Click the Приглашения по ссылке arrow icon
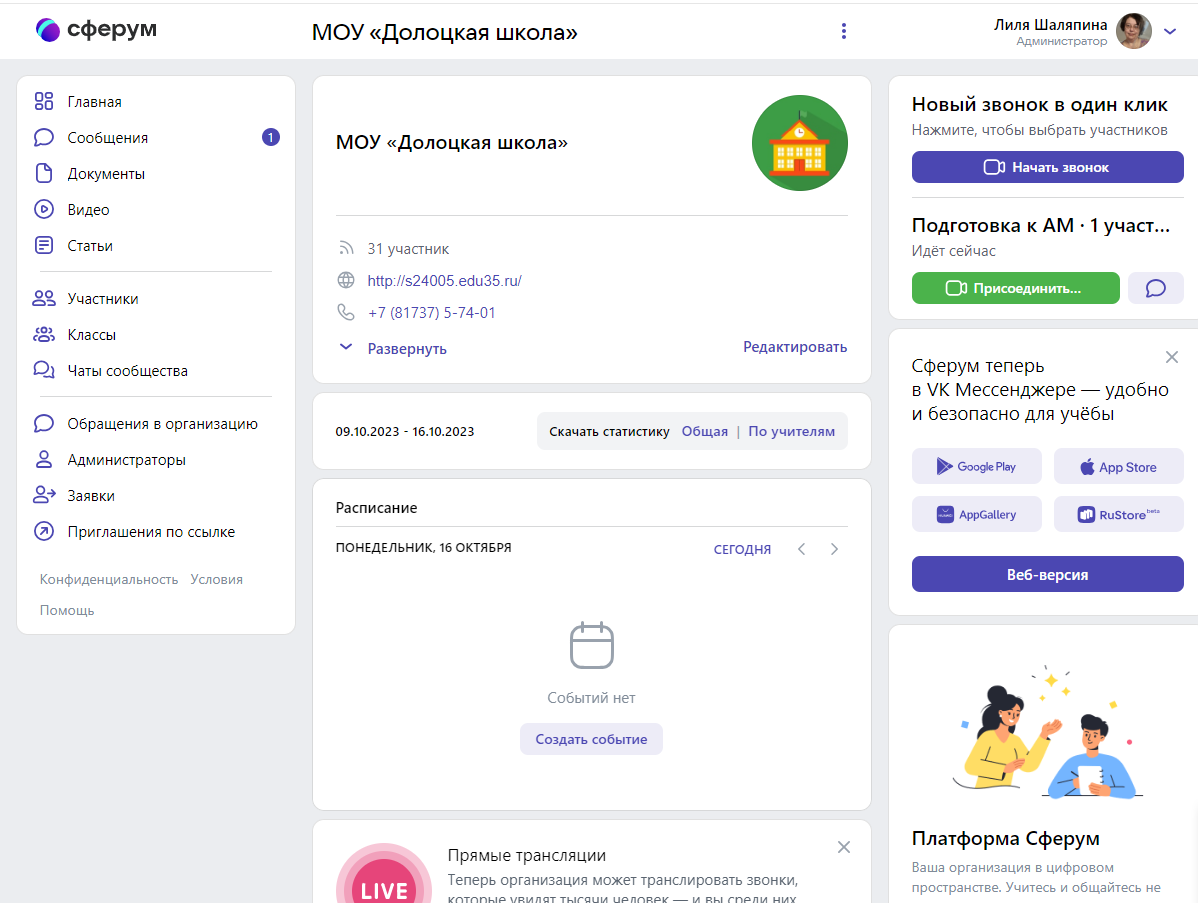The height and width of the screenshot is (903, 1198). click(x=44, y=532)
